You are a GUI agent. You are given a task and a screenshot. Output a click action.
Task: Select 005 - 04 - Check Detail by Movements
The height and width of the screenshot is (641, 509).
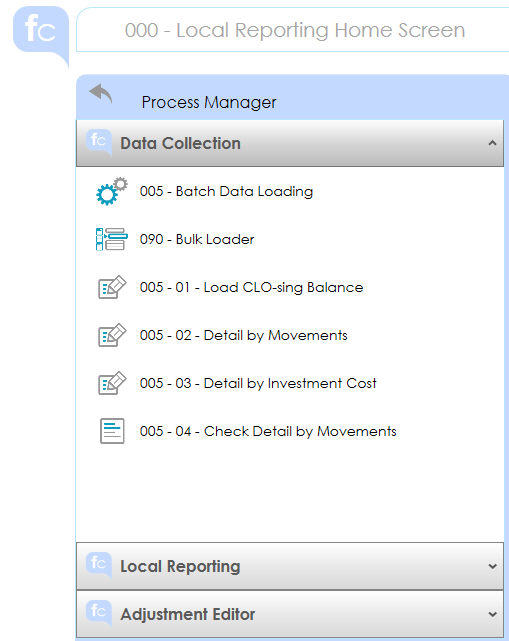[268, 431]
